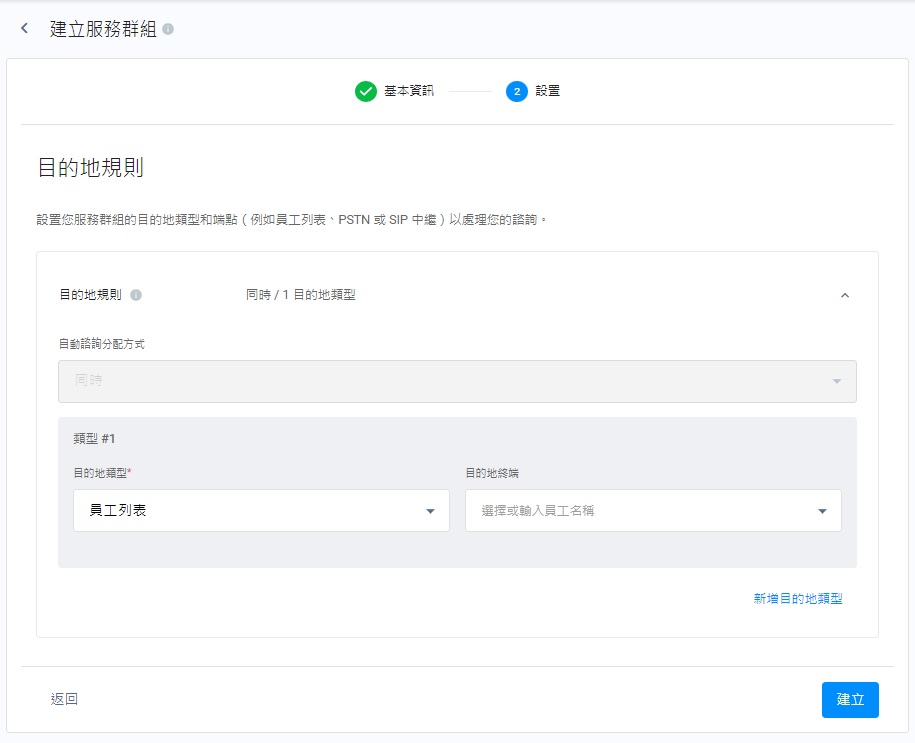
Task: Click the green checkmark step icon
Action: (x=365, y=91)
